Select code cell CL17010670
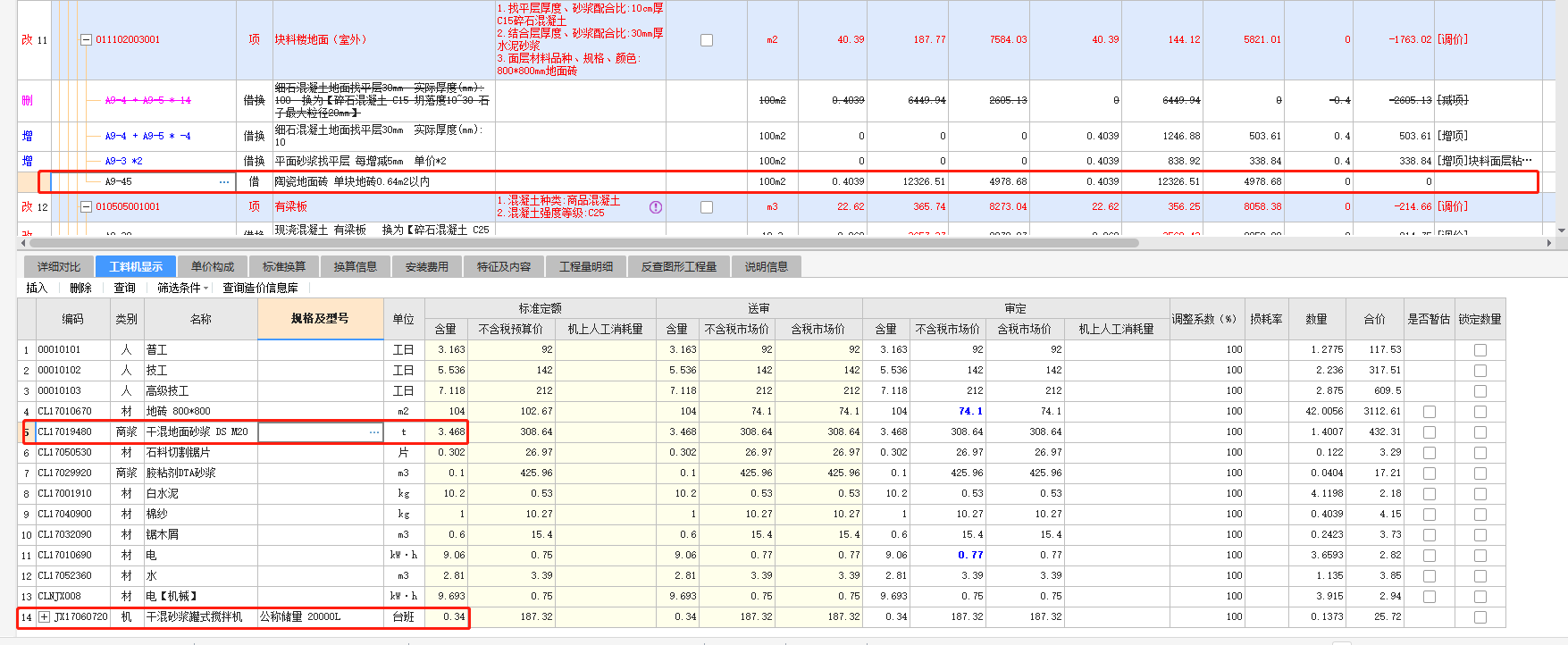This screenshot has width=1568, height=645. 72,412
